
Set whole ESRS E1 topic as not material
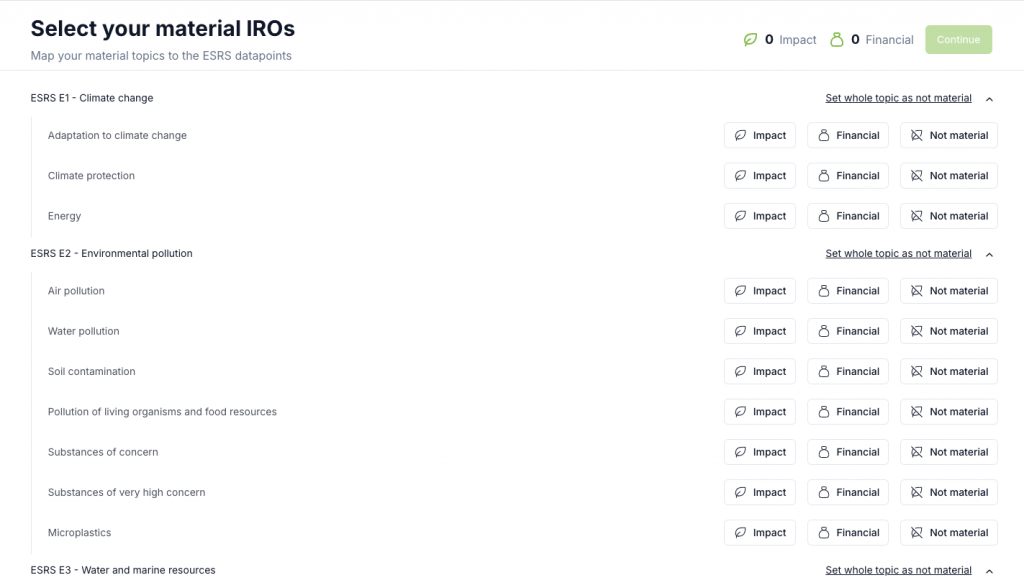pos(898,98)
